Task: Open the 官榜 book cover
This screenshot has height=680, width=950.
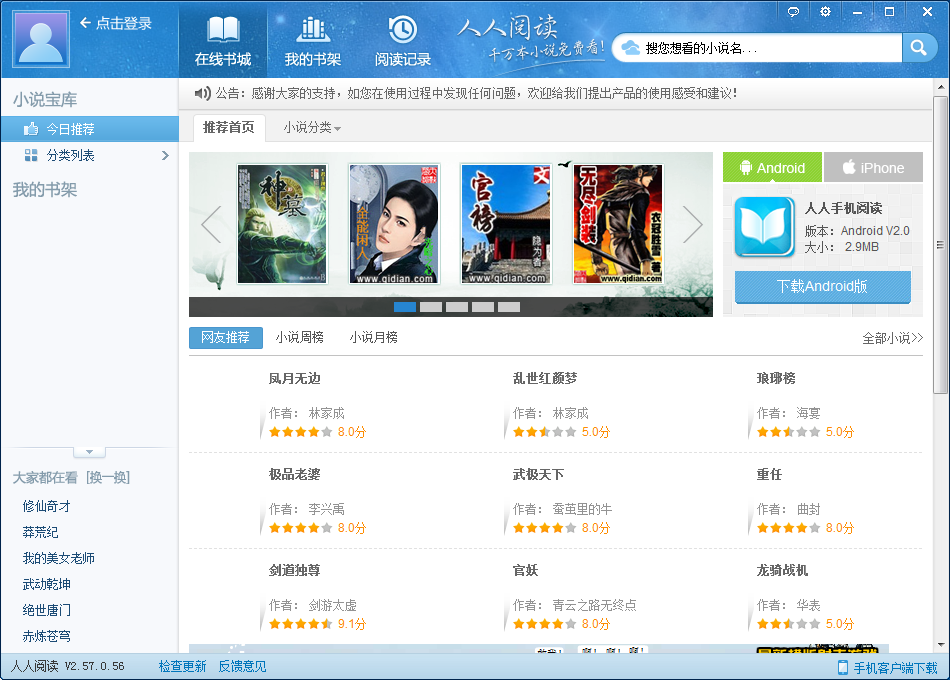Action: [x=506, y=224]
